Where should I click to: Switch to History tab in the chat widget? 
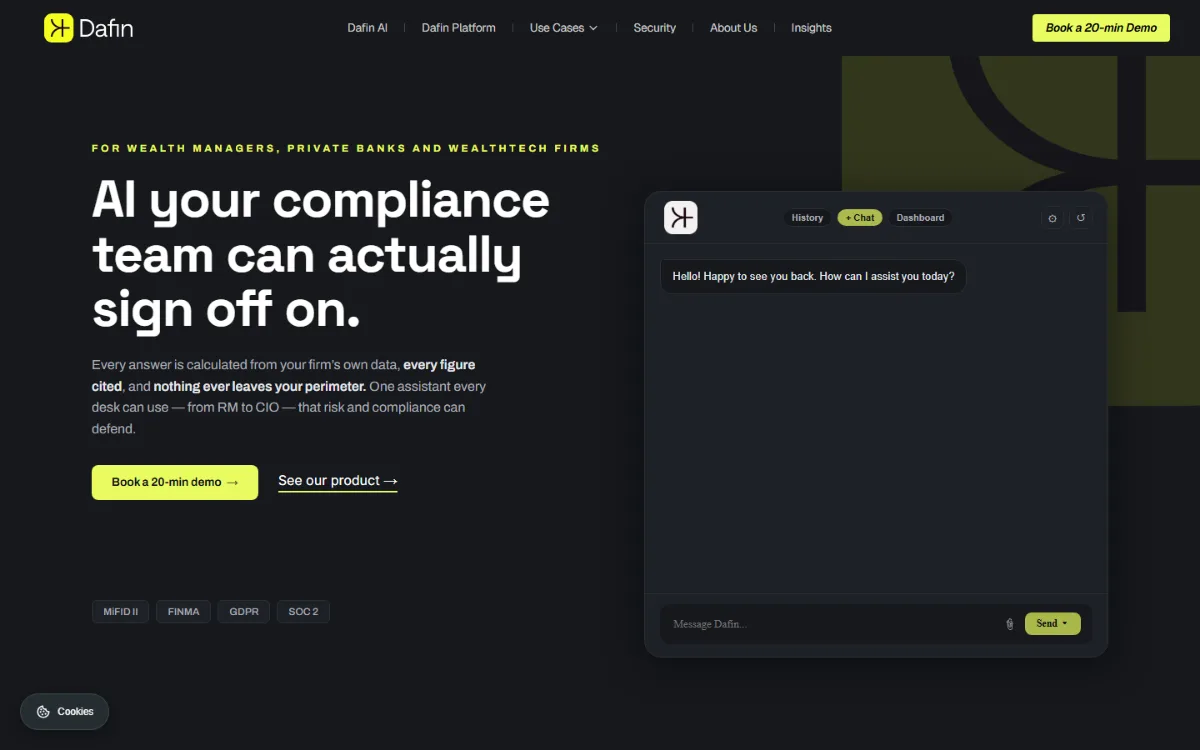coord(807,218)
